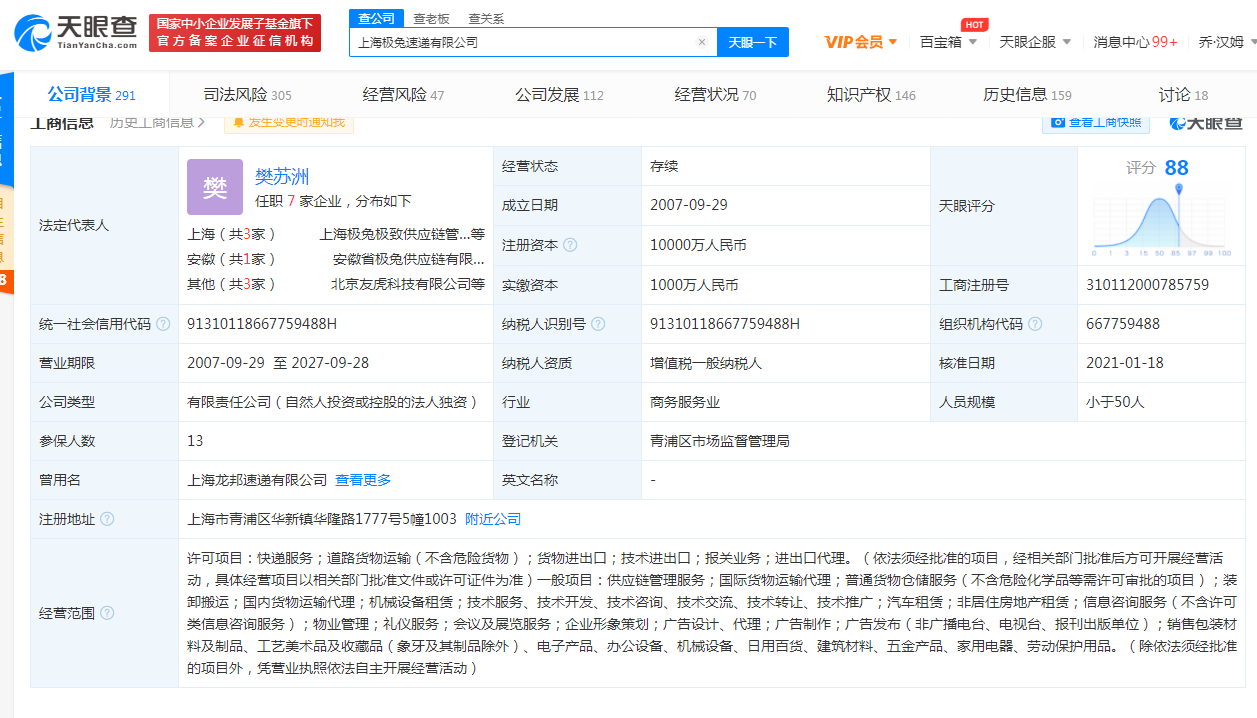This screenshot has width=1257, height=718.
Task: Open the 知识产权 tab
Action: [x=871, y=95]
